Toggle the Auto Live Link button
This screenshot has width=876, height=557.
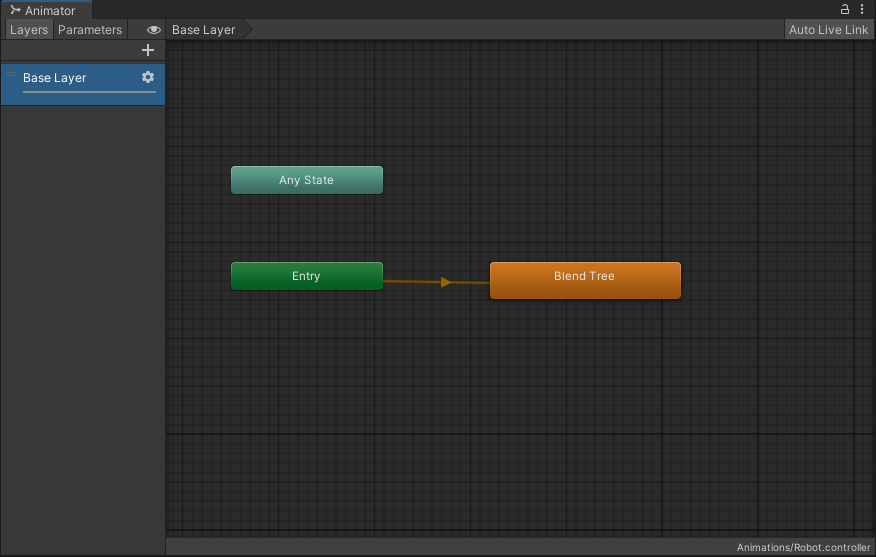(x=829, y=30)
